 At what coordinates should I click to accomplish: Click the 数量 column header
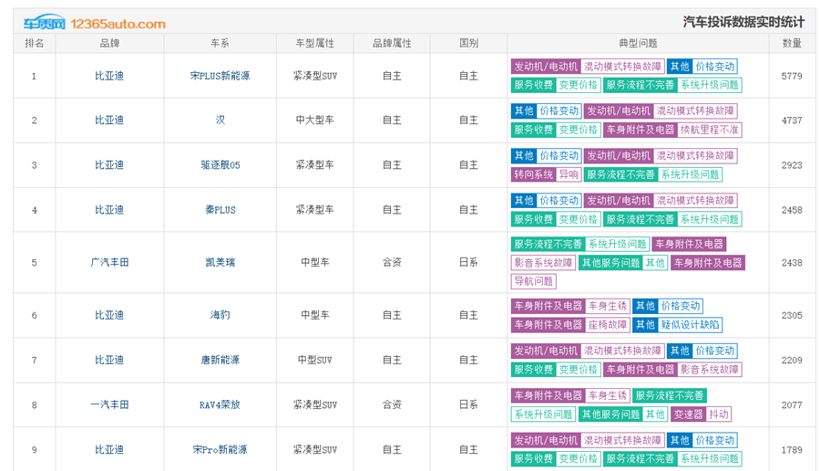(x=792, y=44)
